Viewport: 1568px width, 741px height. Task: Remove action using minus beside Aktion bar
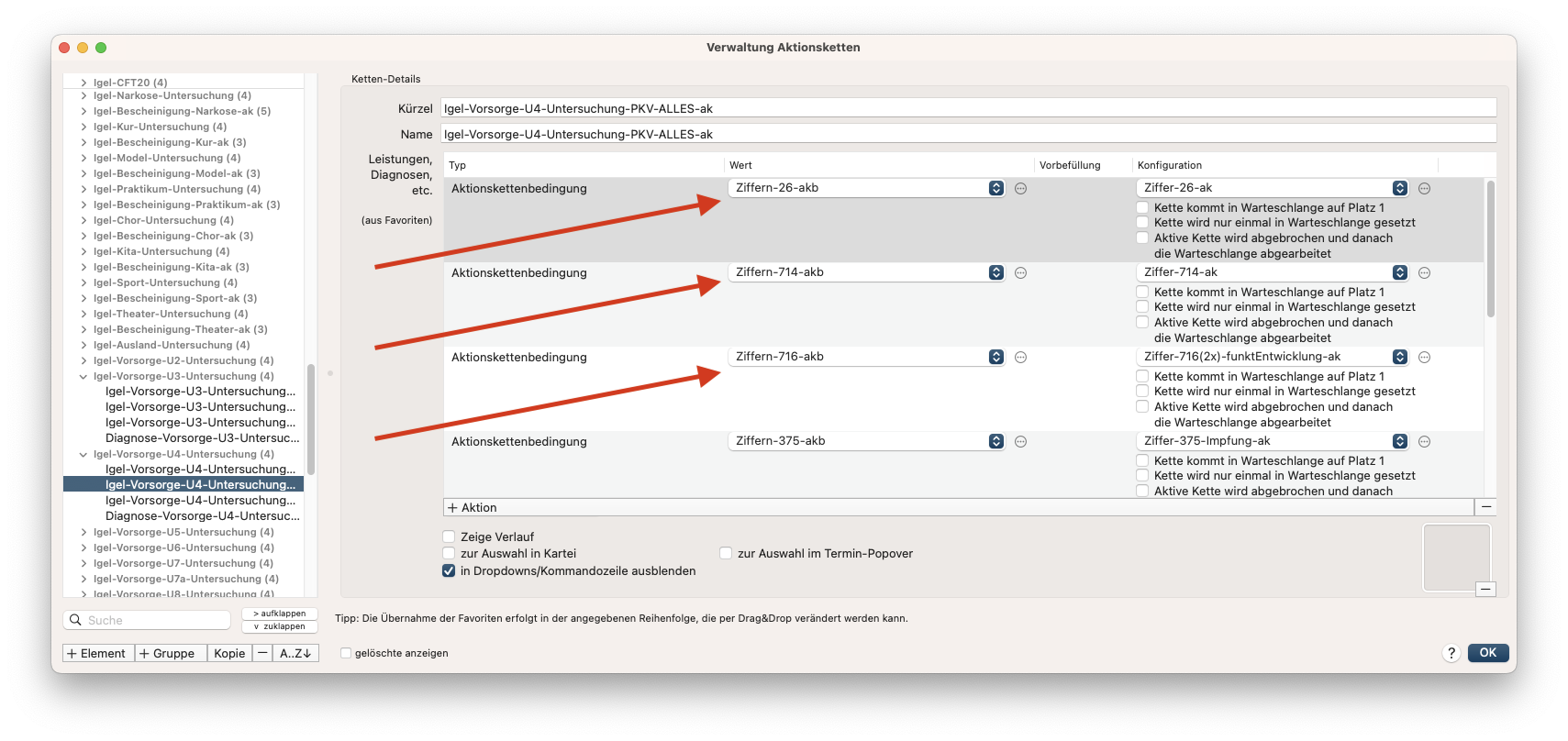[1486, 507]
